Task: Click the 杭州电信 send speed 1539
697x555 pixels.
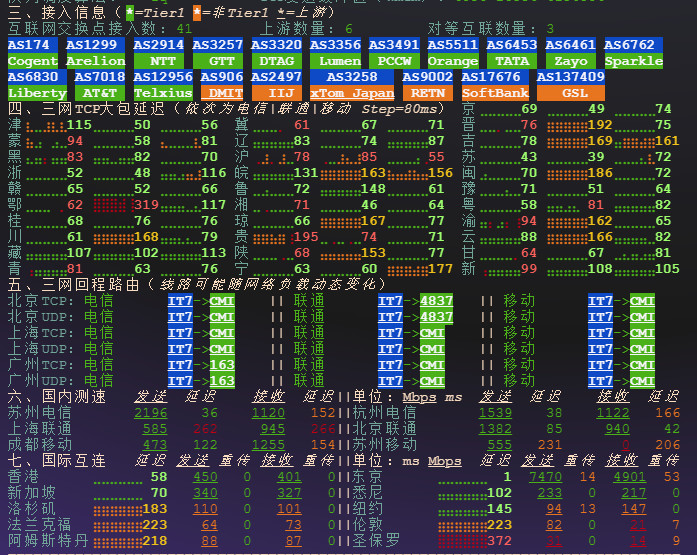Action: pyautogui.click(x=495, y=413)
